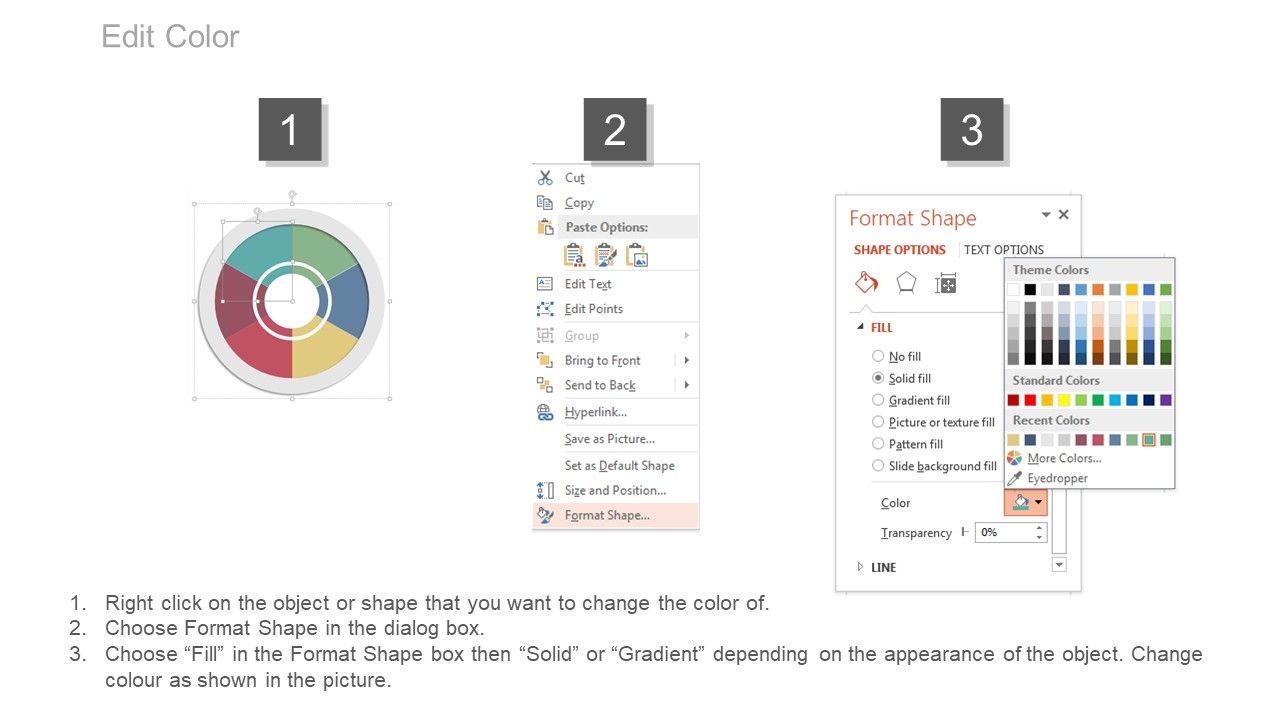Open the Fill & Line paint bucket tab
The image size is (1280, 720).
(x=866, y=283)
